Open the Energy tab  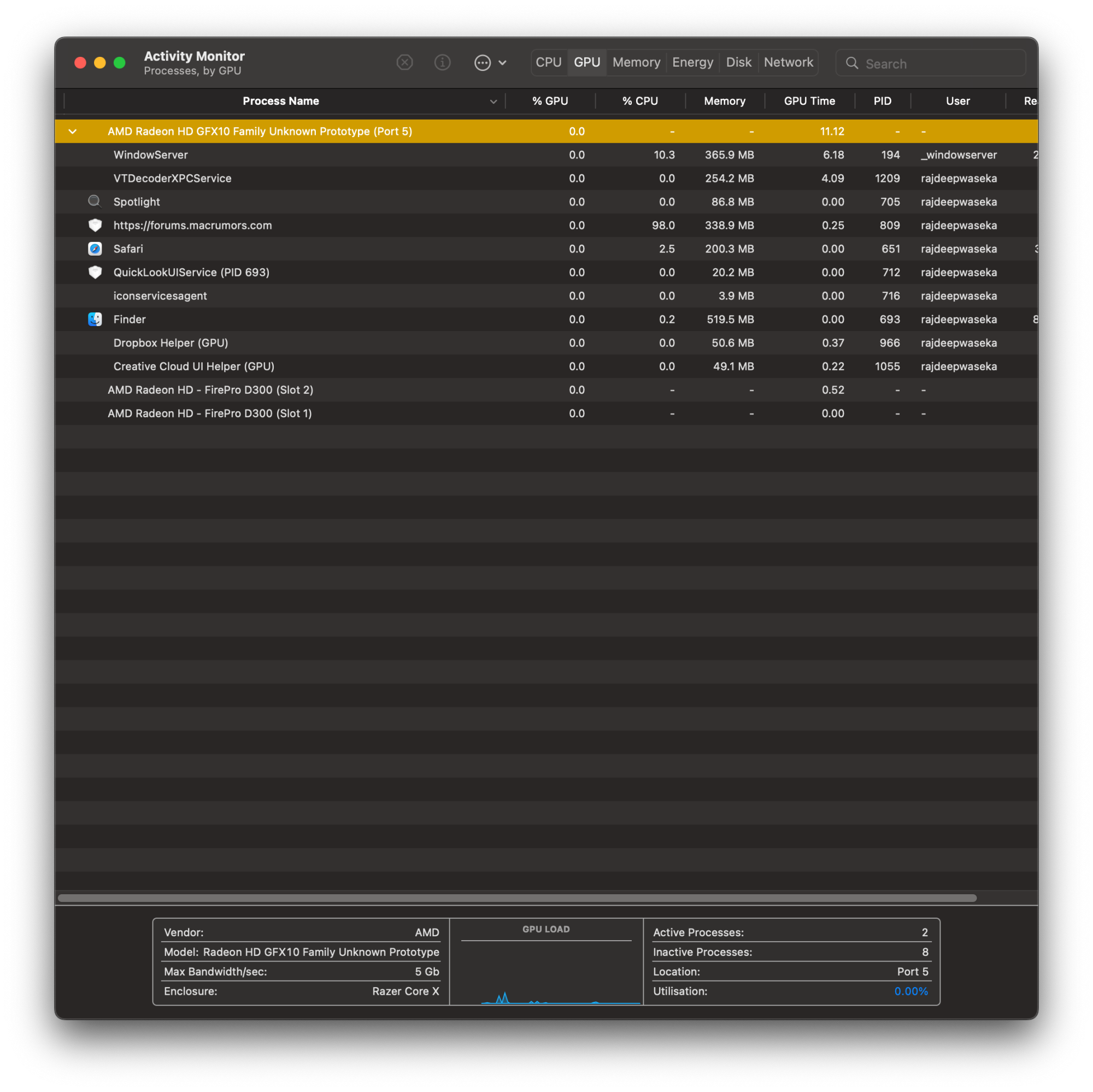692,62
